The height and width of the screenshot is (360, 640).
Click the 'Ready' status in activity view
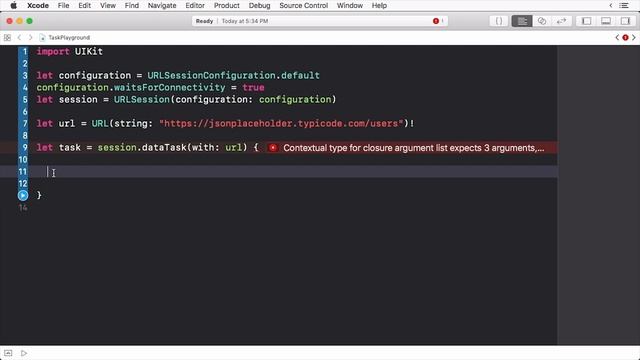click(x=204, y=21)
